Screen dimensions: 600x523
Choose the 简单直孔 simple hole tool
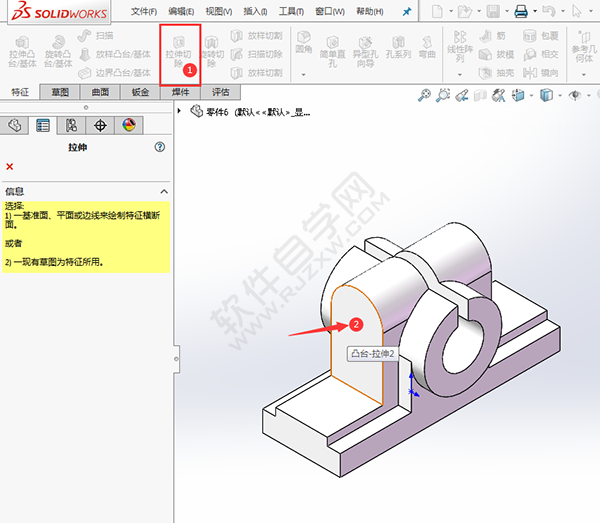(x=333, y=52)
